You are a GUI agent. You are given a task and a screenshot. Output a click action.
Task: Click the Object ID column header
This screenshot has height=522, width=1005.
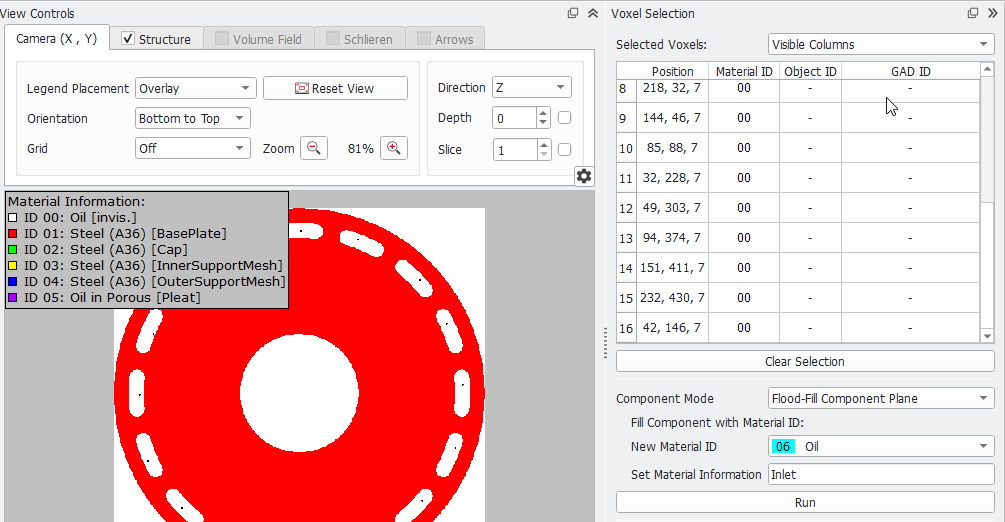click(x=810, y=71)
